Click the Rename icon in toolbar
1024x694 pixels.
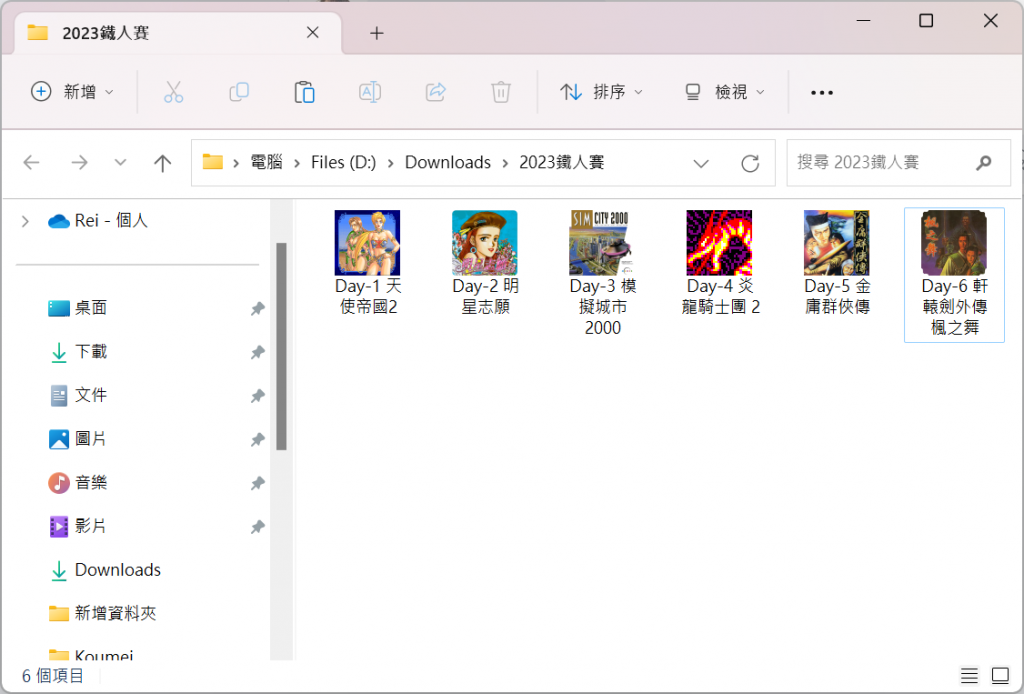(370, 92)
